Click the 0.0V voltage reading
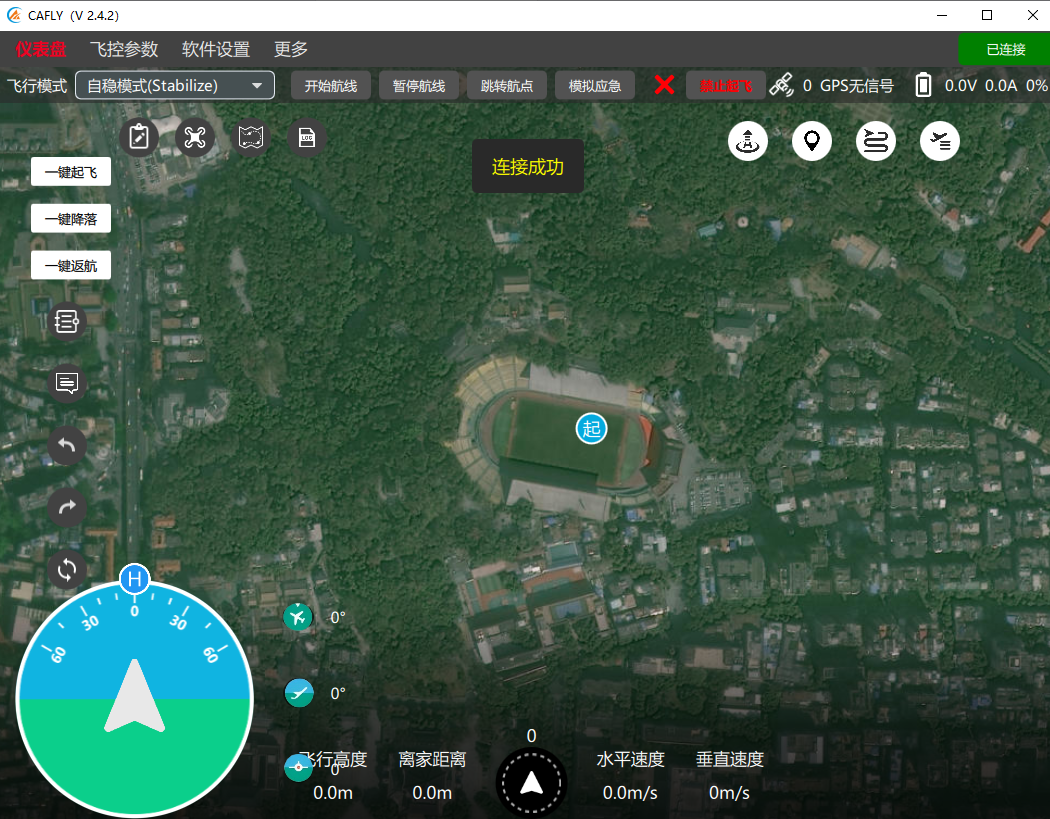Viewport: 1050px width, 819px height. click(960, 86)
